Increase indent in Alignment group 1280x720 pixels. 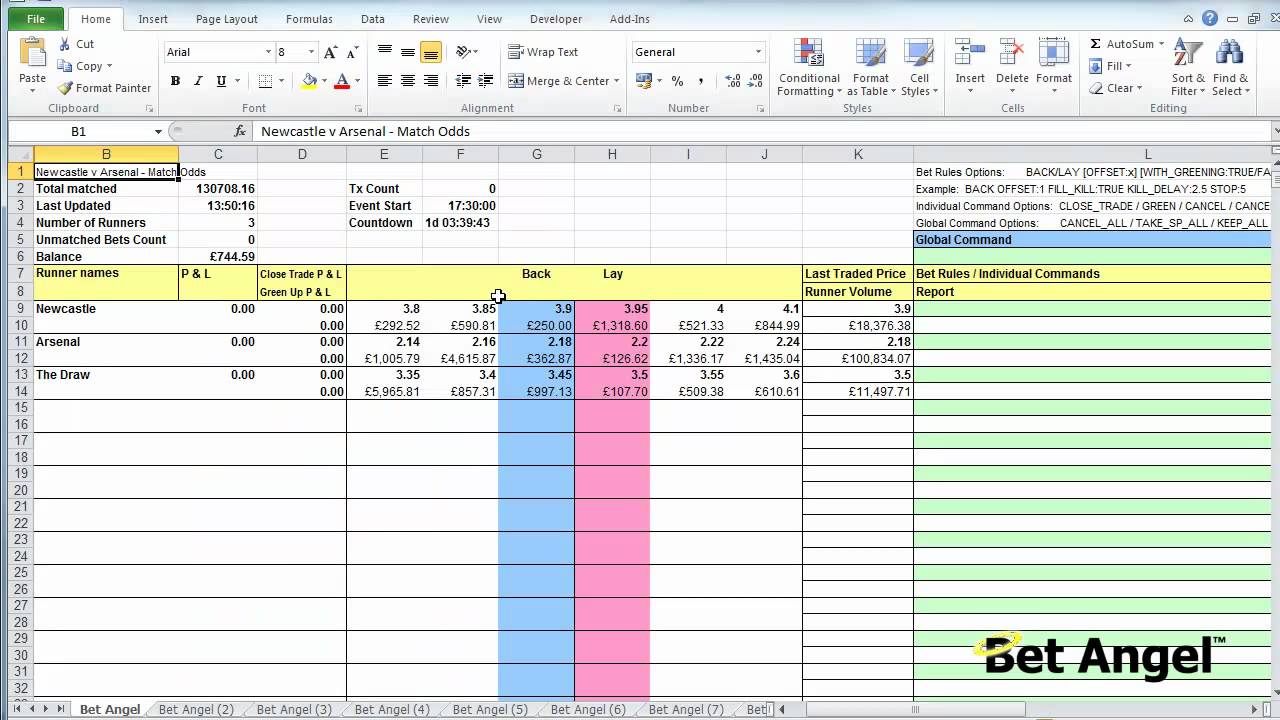pyautogui.click(x=486, y=81)
